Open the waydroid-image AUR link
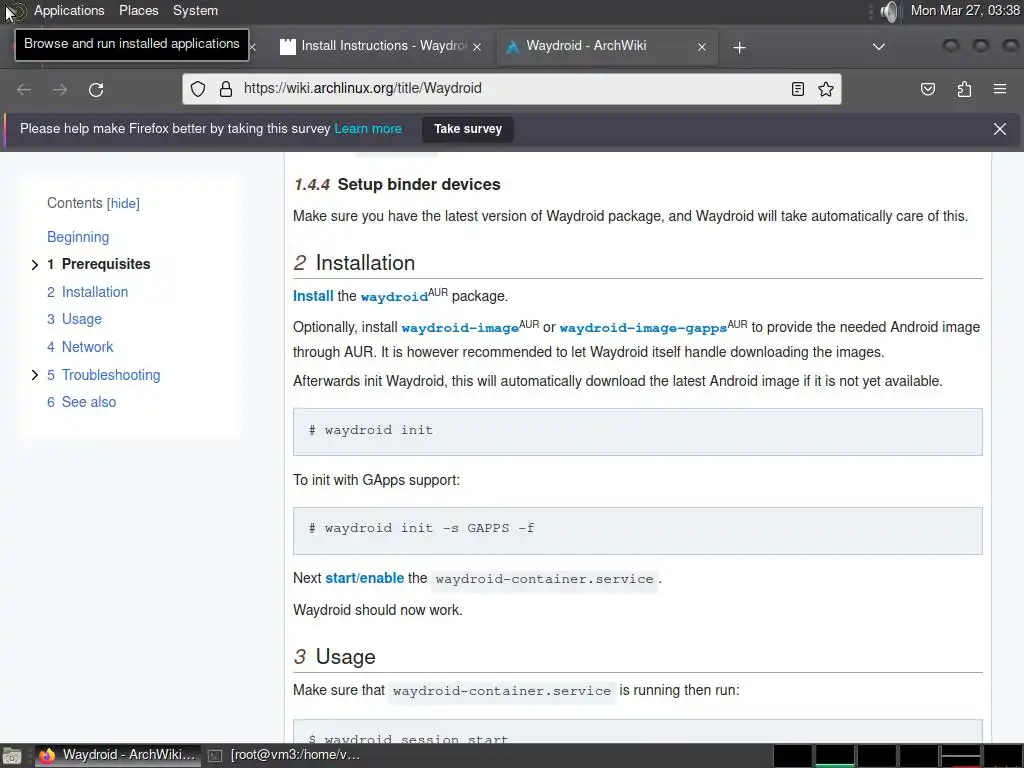The image size is (1024, 768). pos(460,327)
